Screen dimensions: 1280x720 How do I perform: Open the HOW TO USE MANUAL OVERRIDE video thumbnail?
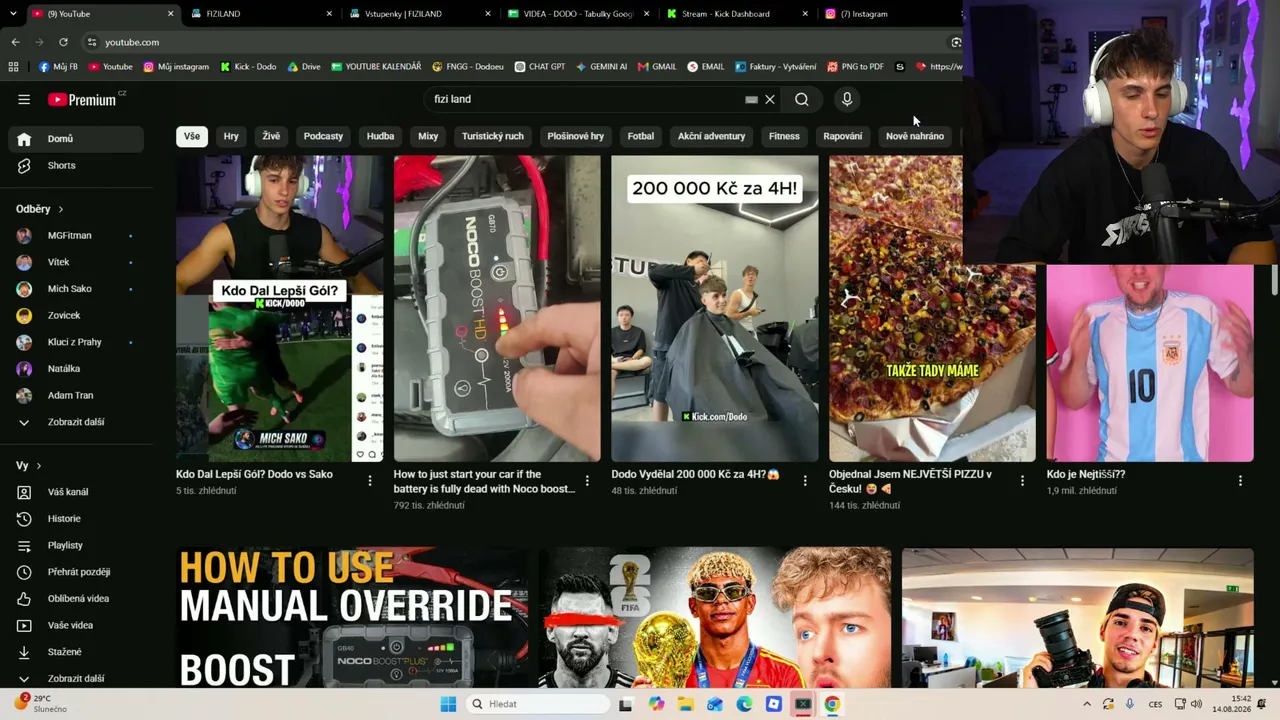coord(352,618)
